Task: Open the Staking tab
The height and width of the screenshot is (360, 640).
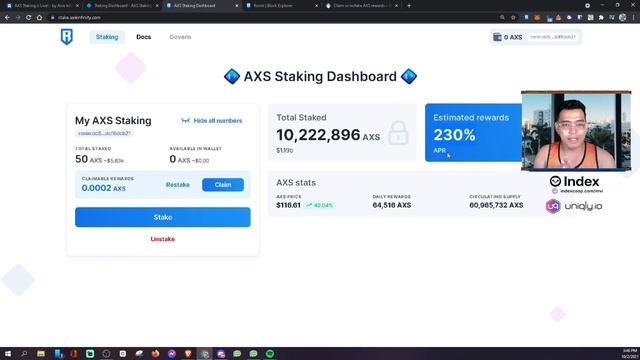Action: [x=107, y=37]
